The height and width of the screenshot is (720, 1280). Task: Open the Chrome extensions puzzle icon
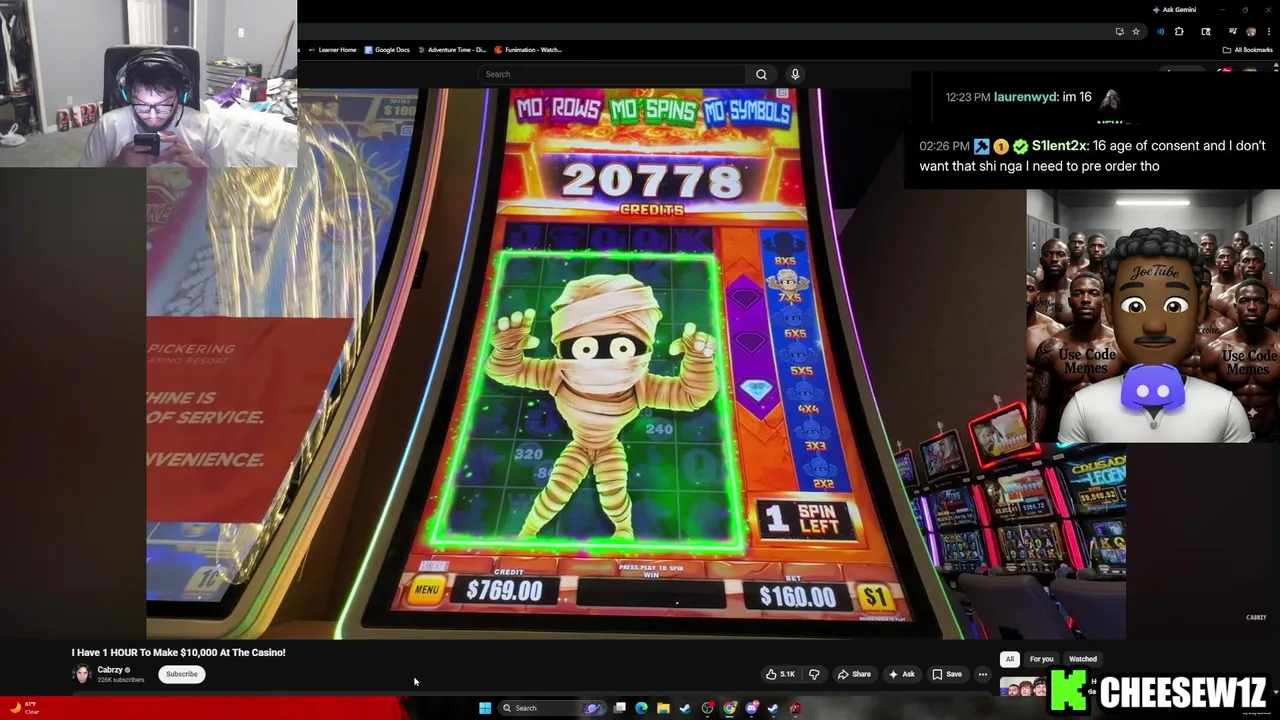[1179, 31]
